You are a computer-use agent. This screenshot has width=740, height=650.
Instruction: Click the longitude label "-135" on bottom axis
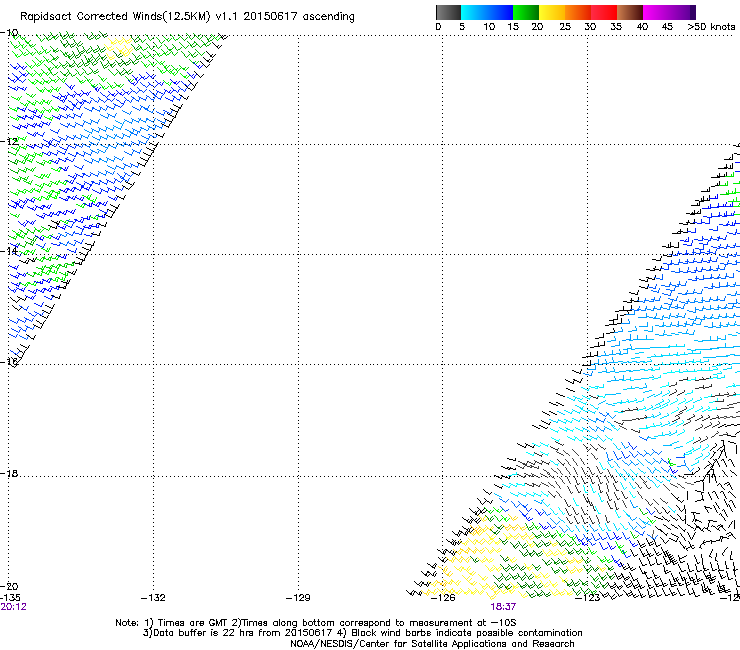click(10, 598)
